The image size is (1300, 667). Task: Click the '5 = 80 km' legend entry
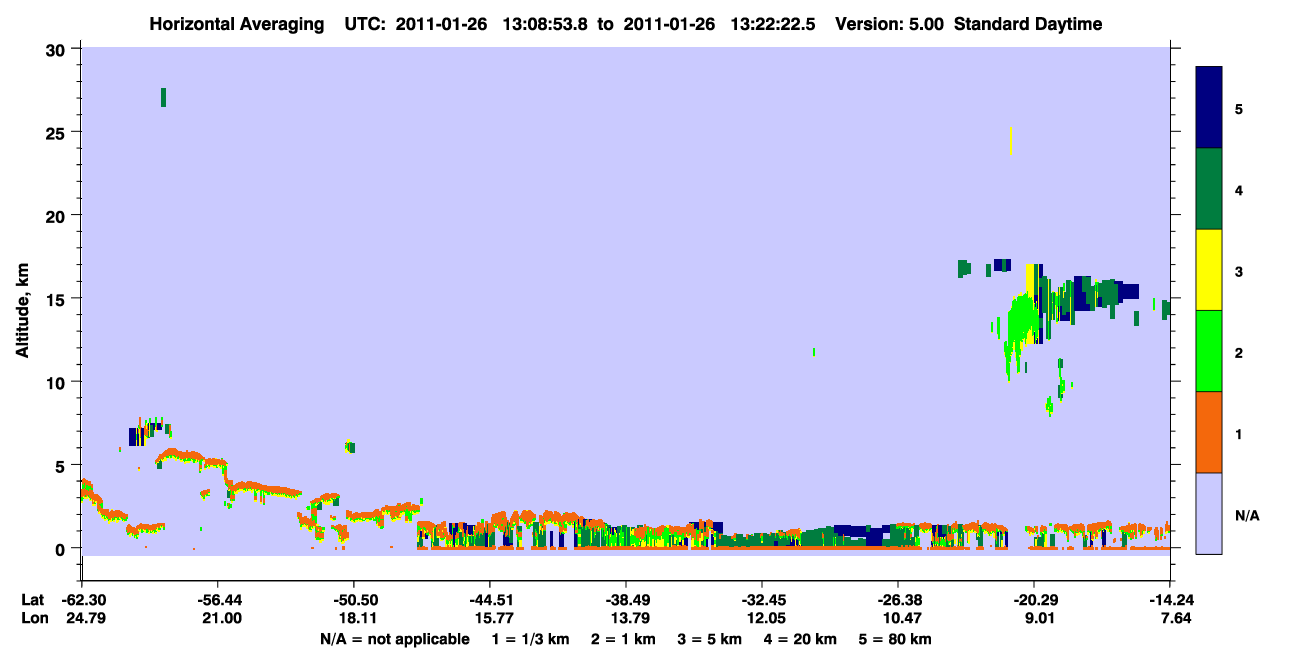(x=896, y=639)
